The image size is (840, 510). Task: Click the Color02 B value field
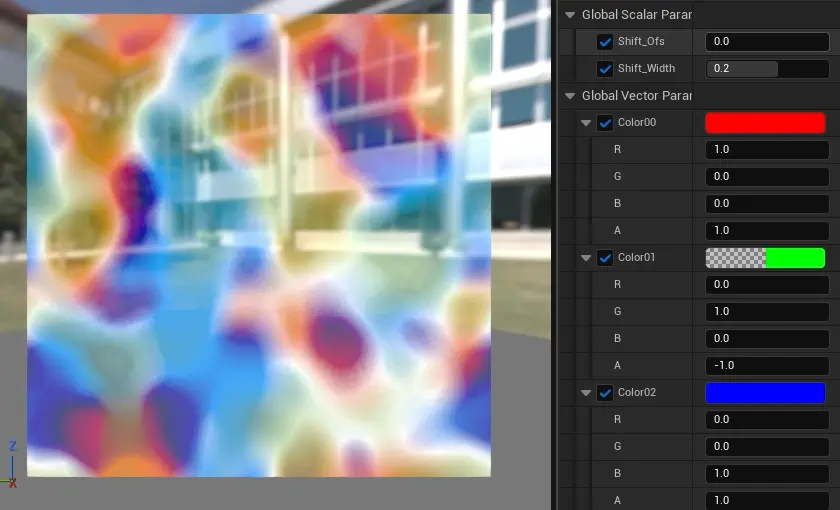point(767,474)
